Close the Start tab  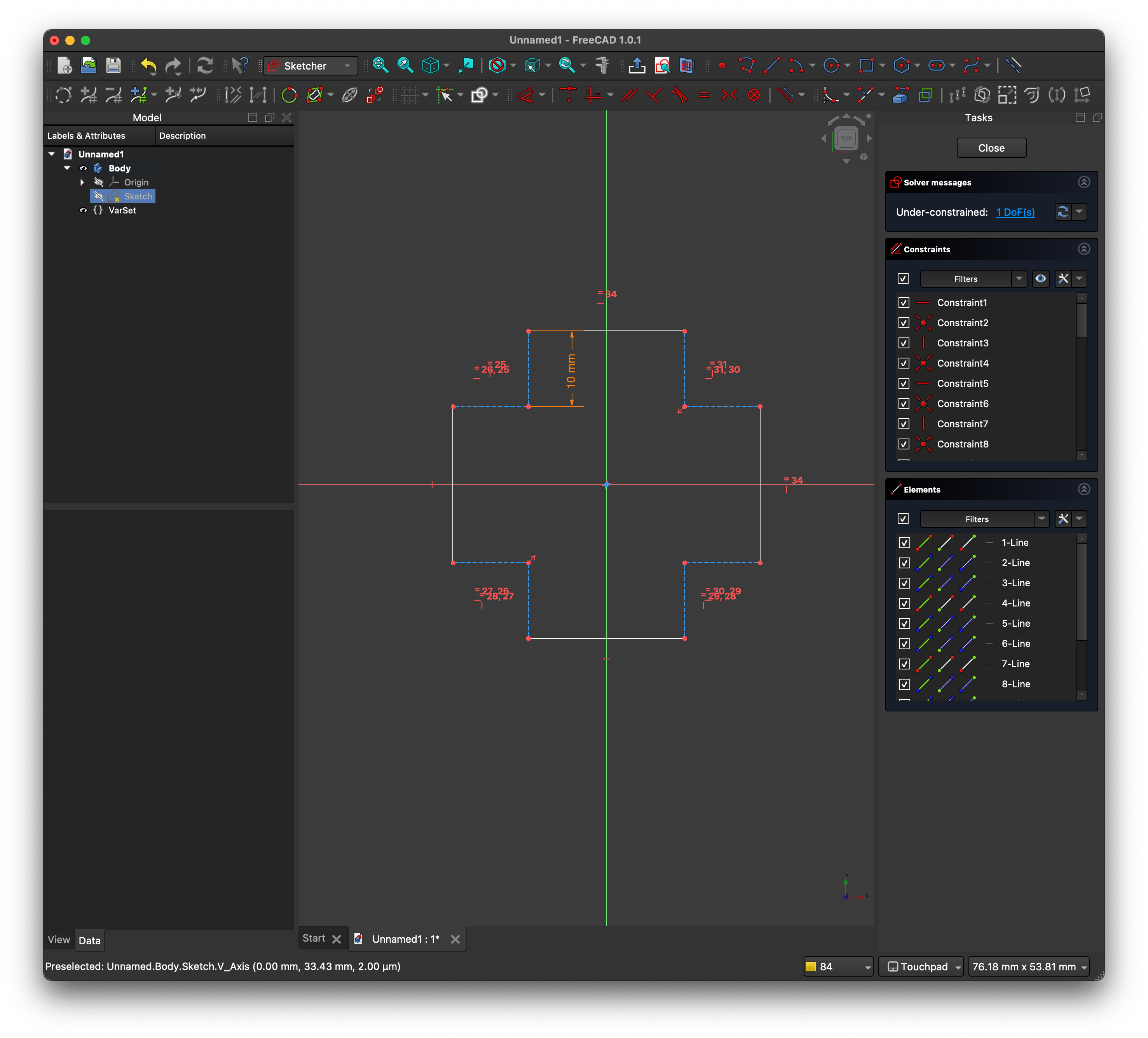[337, 939]
